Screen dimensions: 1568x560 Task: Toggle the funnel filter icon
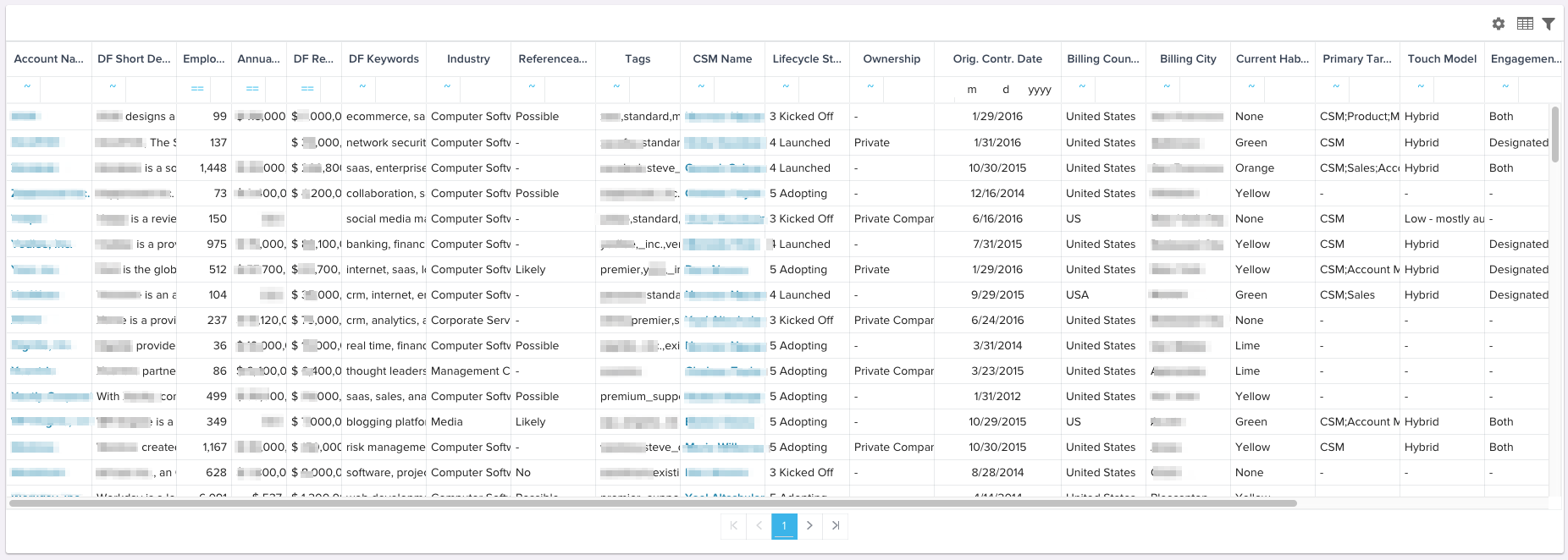click(x=1549, y=24)
